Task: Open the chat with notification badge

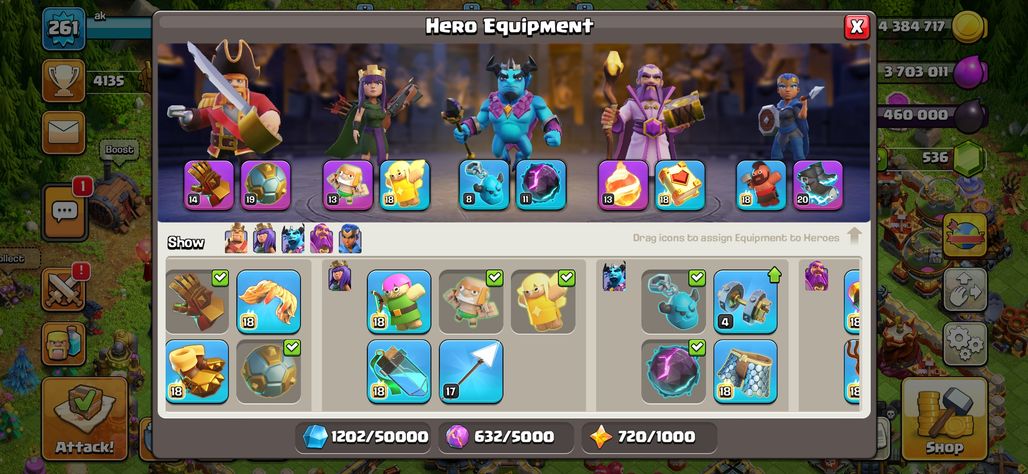Action: click(x=64, y=212)
